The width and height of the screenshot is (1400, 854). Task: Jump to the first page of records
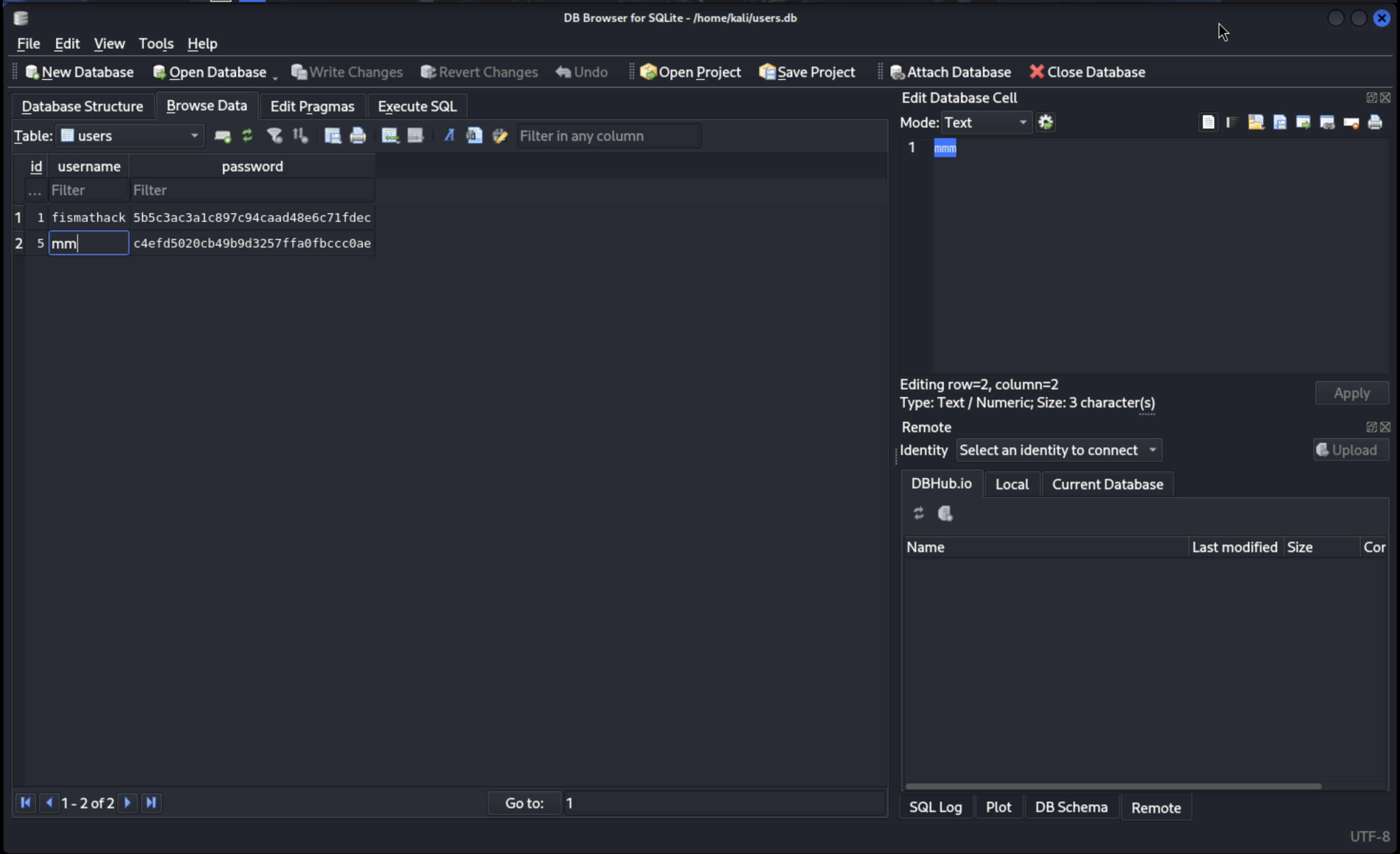26,802
